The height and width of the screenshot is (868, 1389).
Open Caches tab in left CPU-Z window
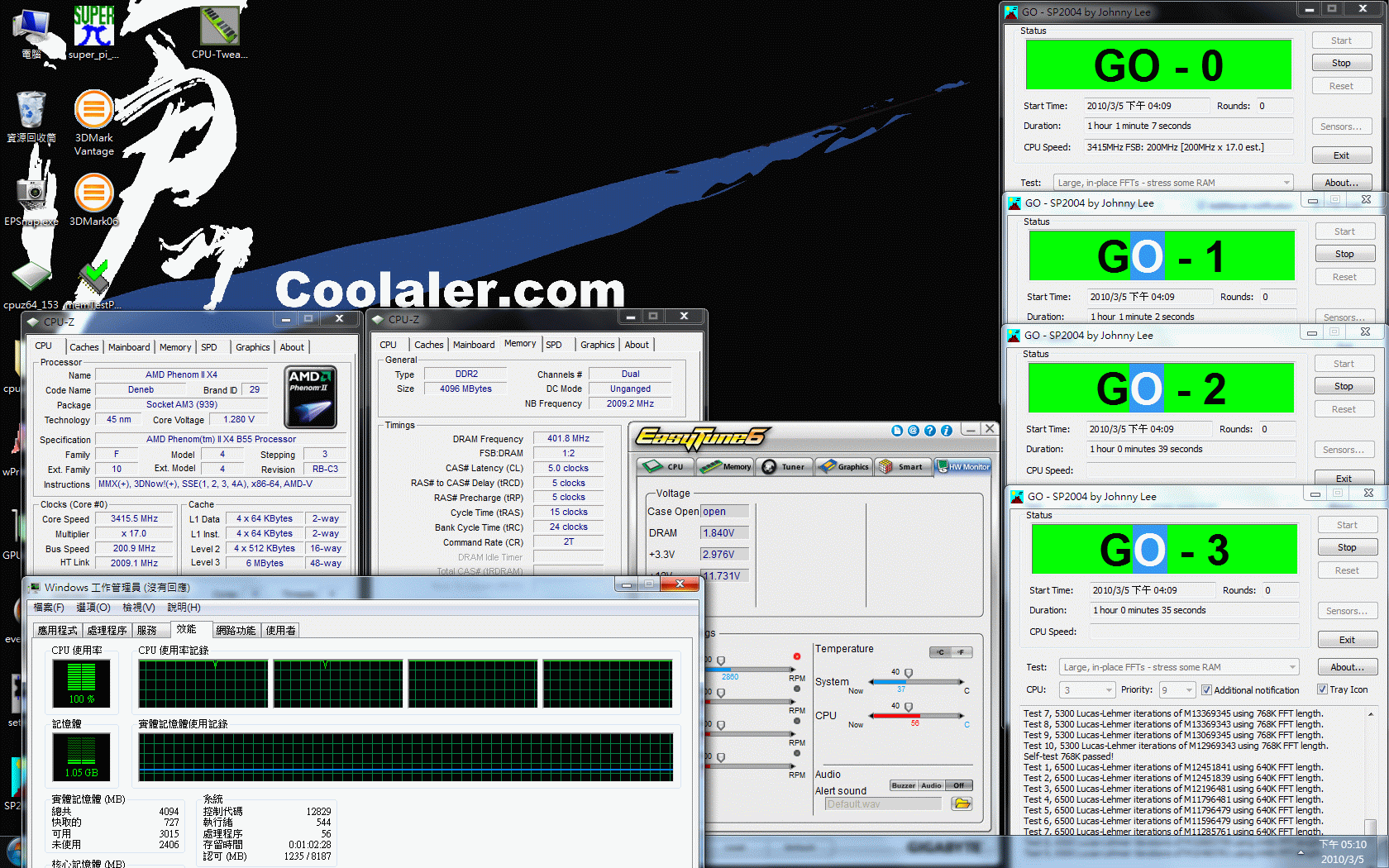tap(84, 347)
